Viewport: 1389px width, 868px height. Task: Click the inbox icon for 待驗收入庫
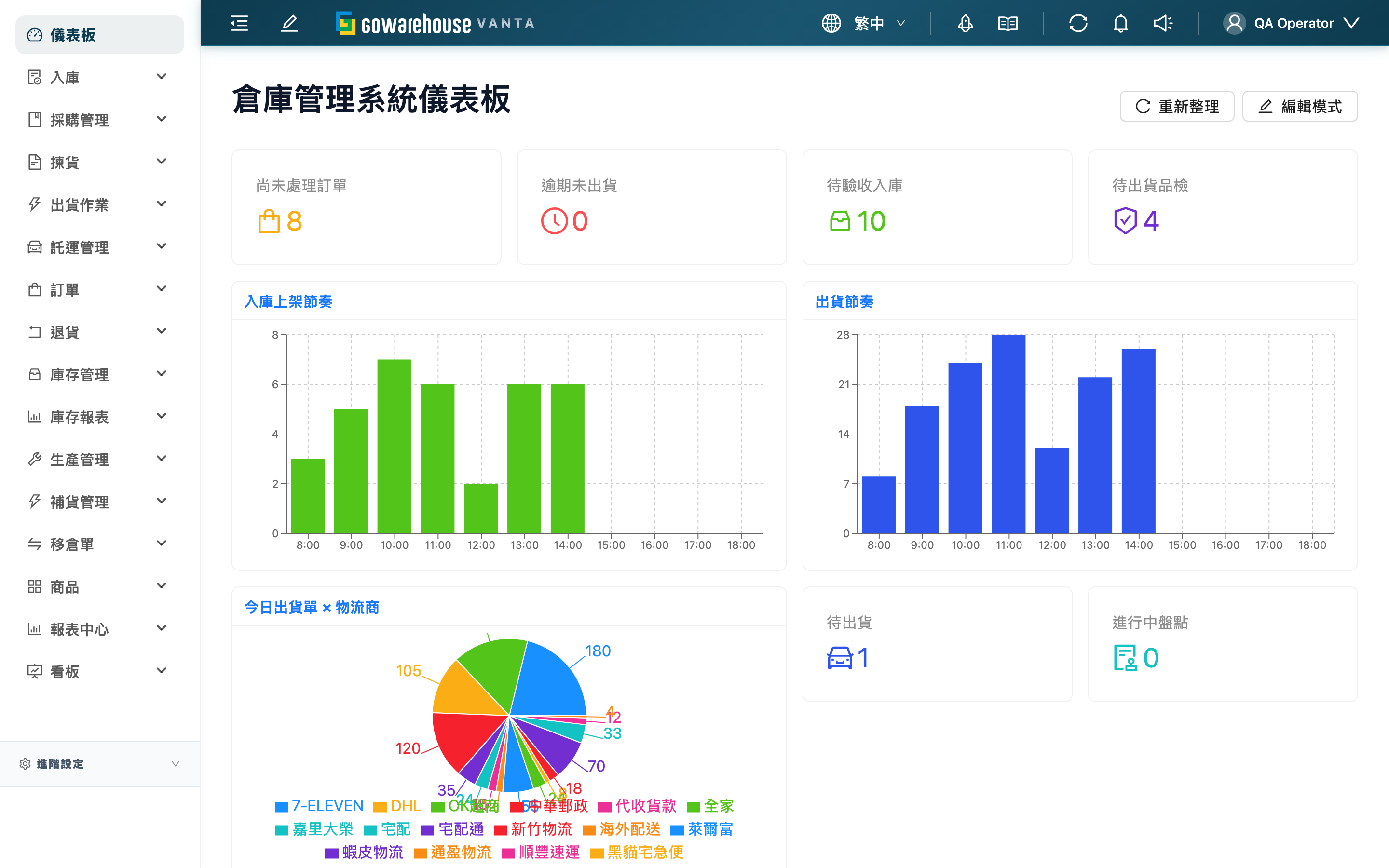click(x=840, y=221)
